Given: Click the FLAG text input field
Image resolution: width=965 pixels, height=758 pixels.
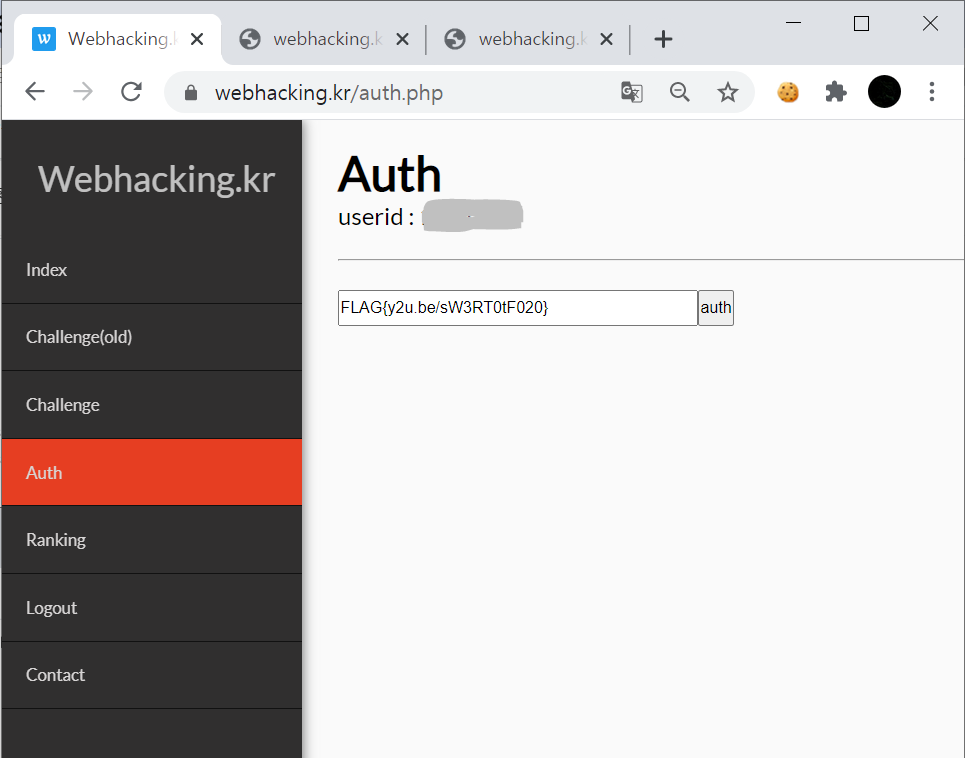Looking at the screenshot, I should [x=518, y=308].
